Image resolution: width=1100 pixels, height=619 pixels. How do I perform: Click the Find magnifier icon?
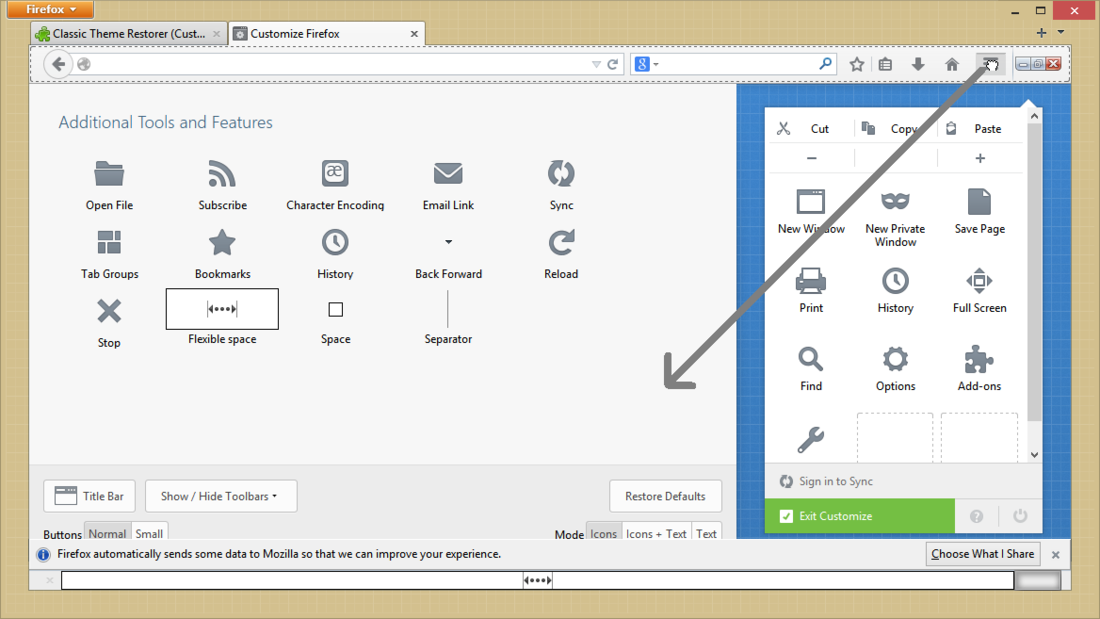tap(810, 359)
